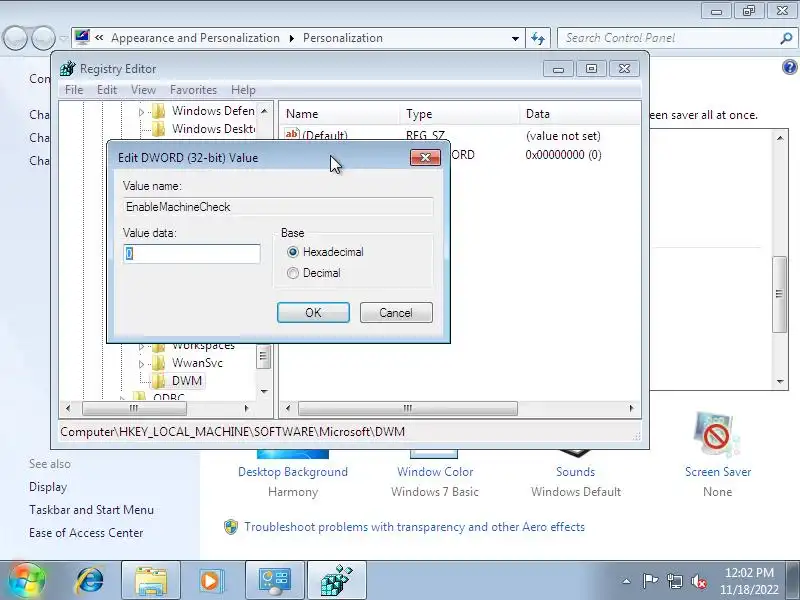
Task: Click the Control Panel help icon
Action: click(789, 67)
